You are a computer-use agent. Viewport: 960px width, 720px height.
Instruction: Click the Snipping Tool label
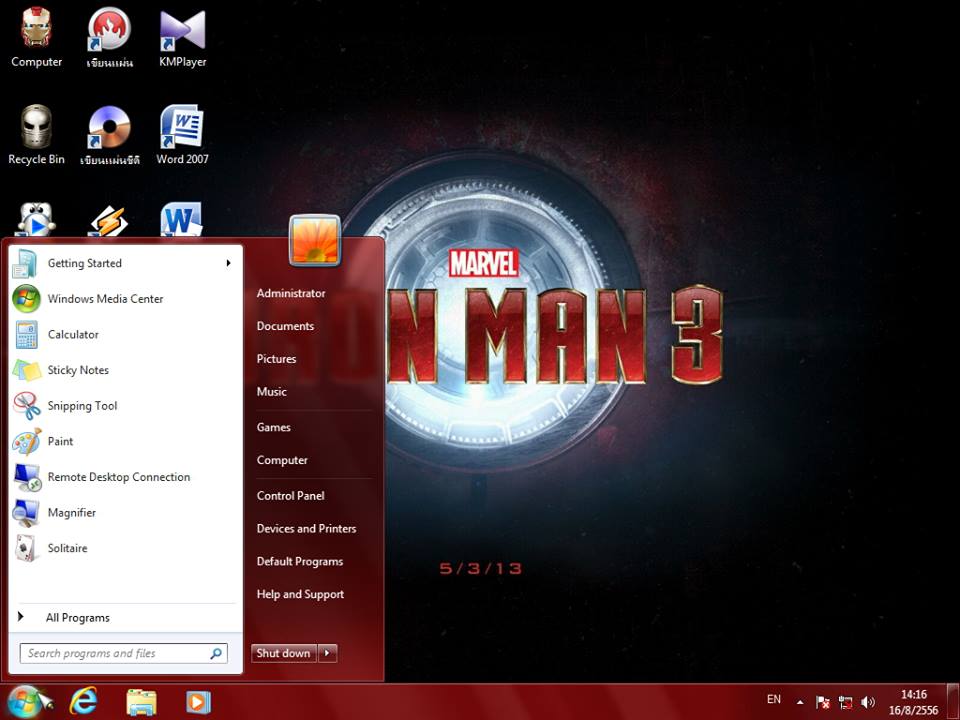[x=82, y=406]
